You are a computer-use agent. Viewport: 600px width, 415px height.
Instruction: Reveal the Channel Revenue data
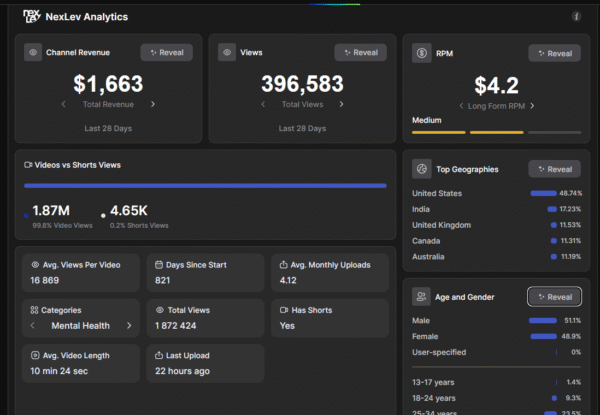(x=166, y=52)
